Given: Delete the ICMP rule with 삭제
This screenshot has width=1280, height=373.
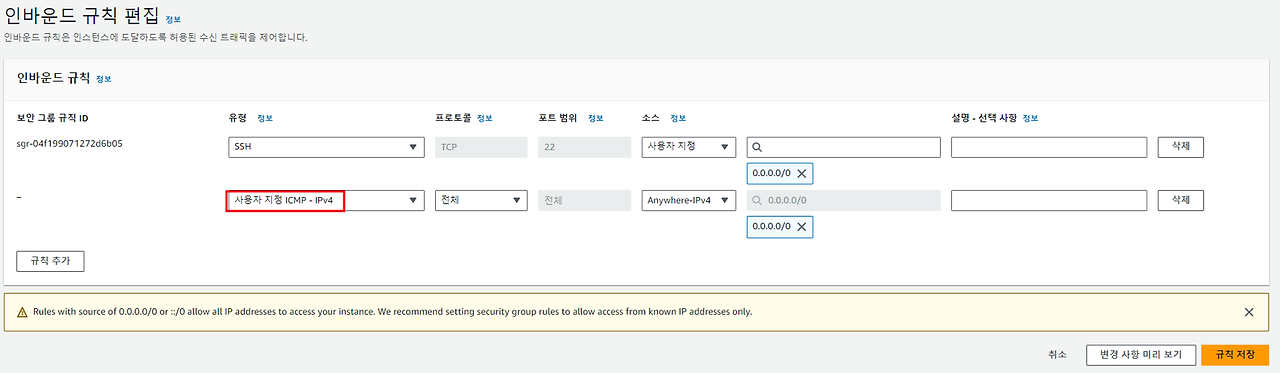Looking at the screenshot, I should click(x=1180, y=200).
